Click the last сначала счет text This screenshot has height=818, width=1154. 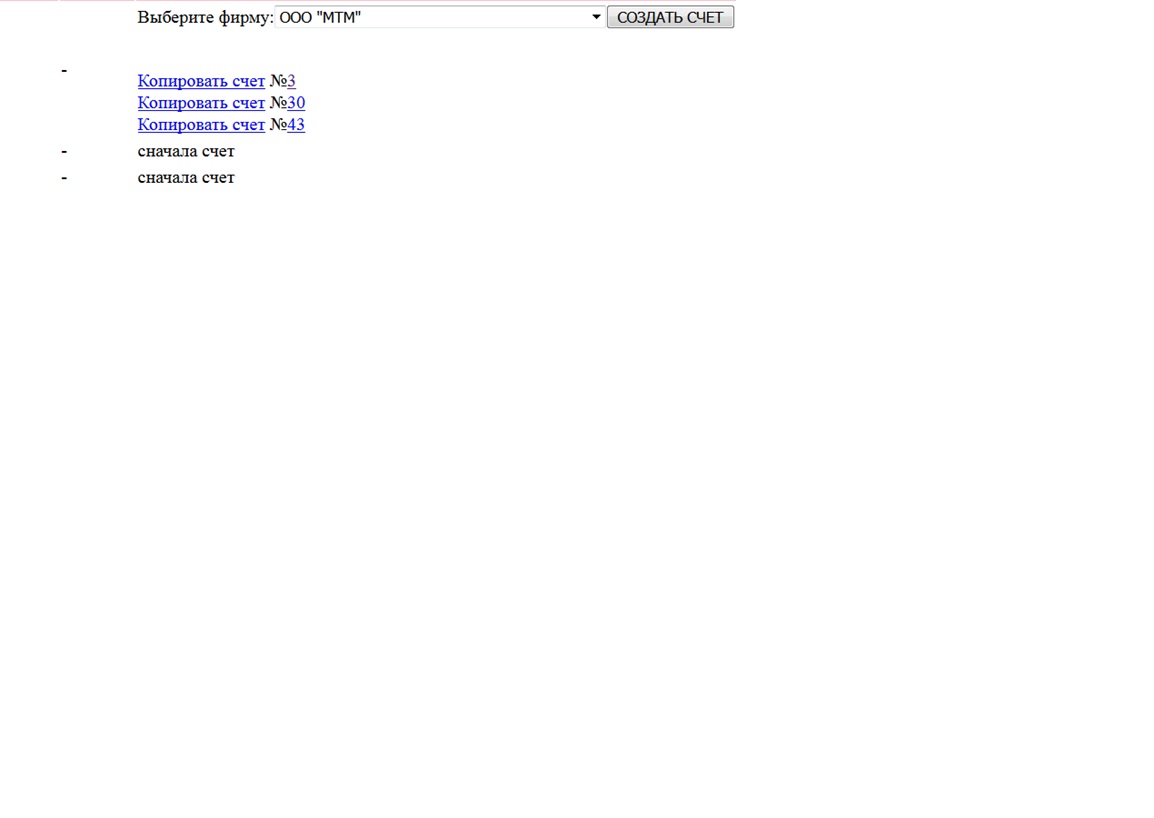(x=186, y=177)
